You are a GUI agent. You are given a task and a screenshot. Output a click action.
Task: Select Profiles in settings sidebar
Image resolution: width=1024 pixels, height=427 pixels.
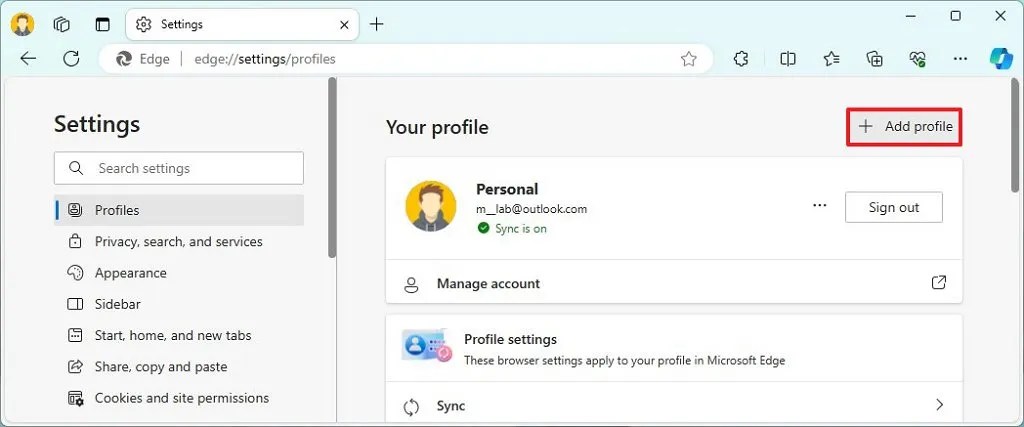pyautogui.click(x=179, y=210)
